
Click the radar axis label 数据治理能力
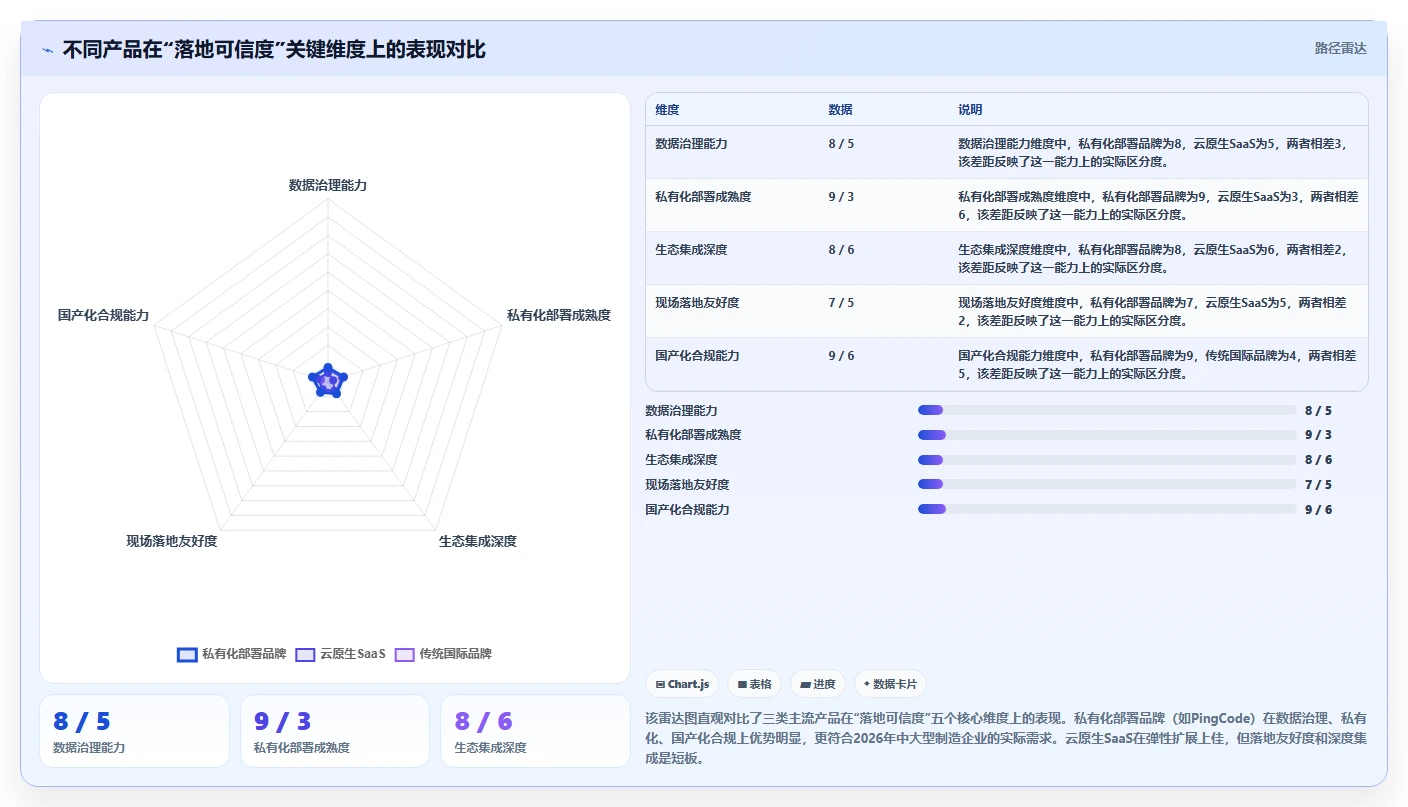[x=328, y=185]
